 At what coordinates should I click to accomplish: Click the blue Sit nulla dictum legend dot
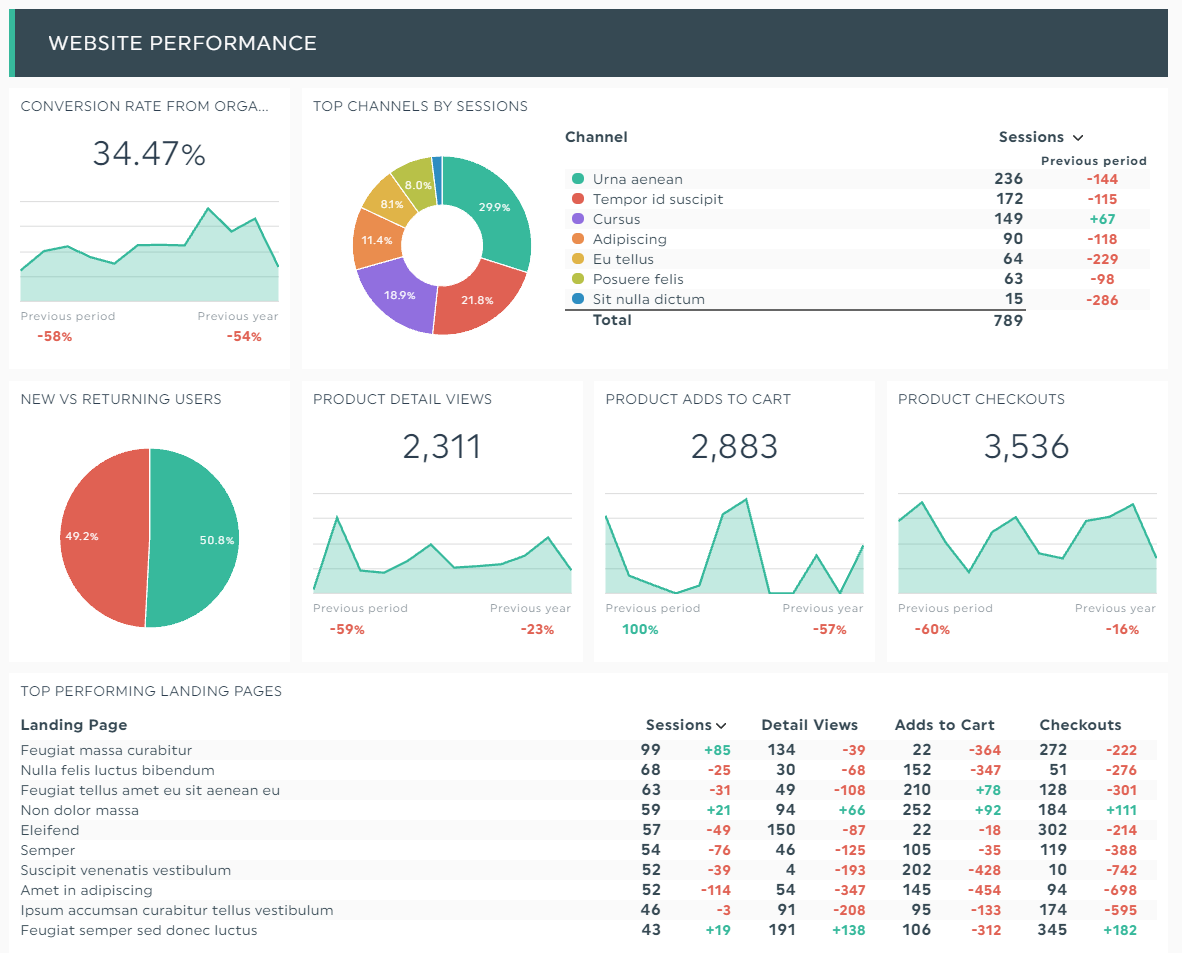coord(577,299)
